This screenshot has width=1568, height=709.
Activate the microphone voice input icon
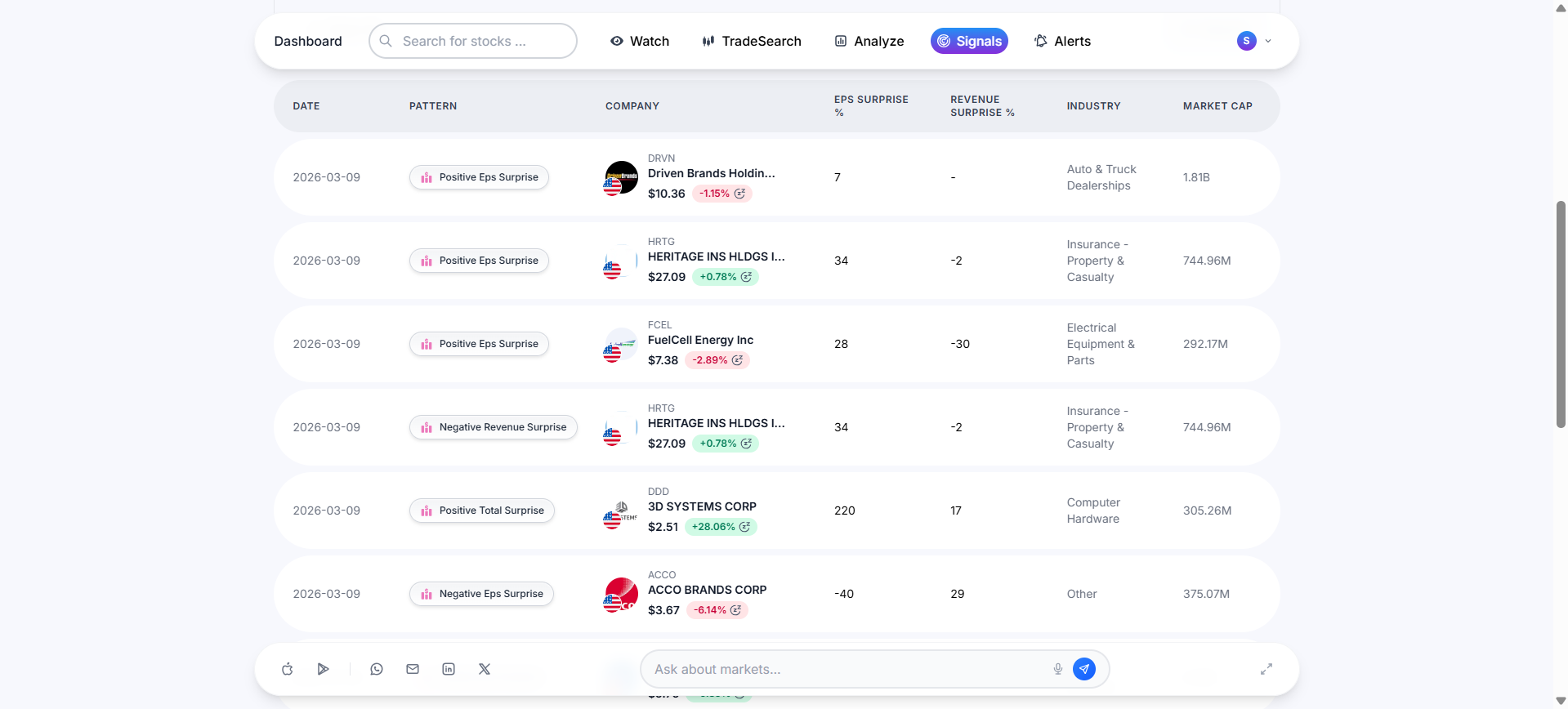1058,669
